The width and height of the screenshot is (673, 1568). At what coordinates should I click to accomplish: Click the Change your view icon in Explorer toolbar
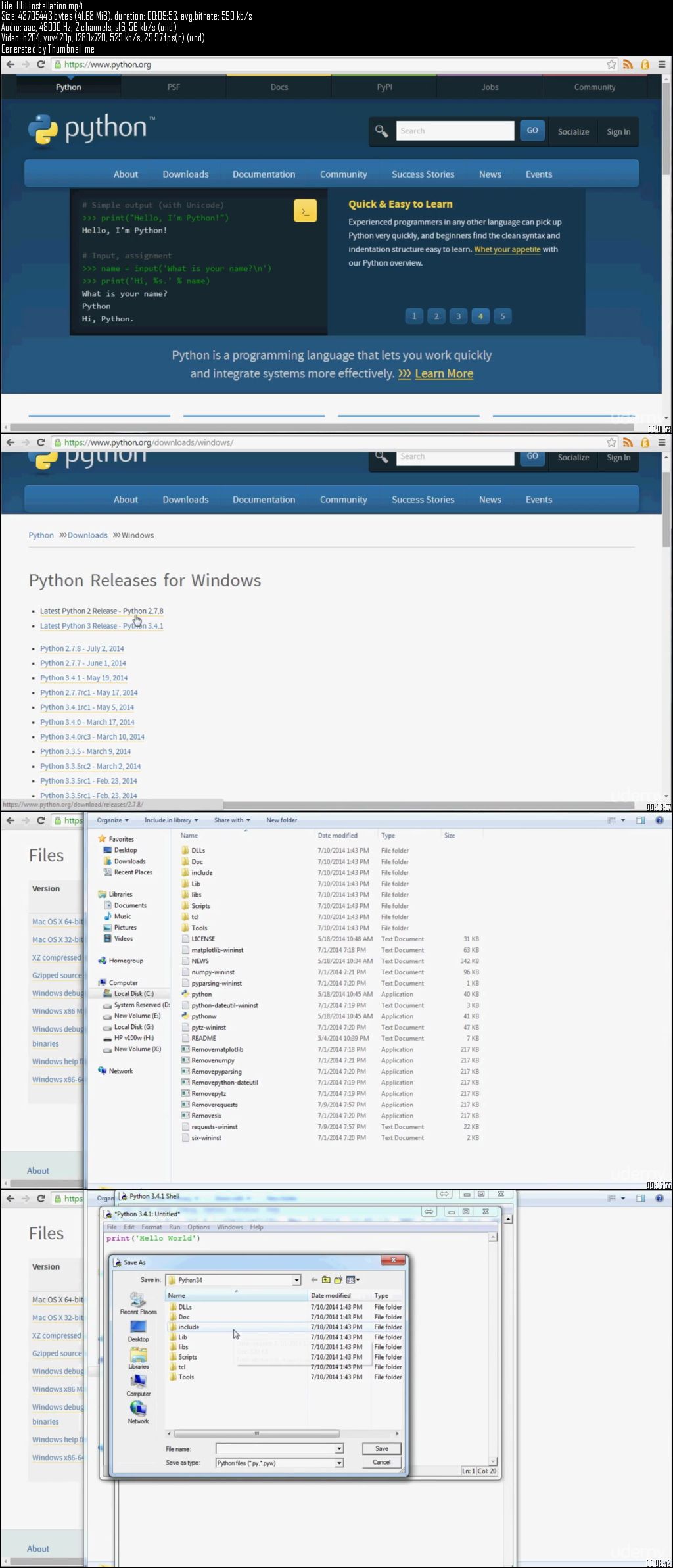pyautogui.click(x=612, y=820)
